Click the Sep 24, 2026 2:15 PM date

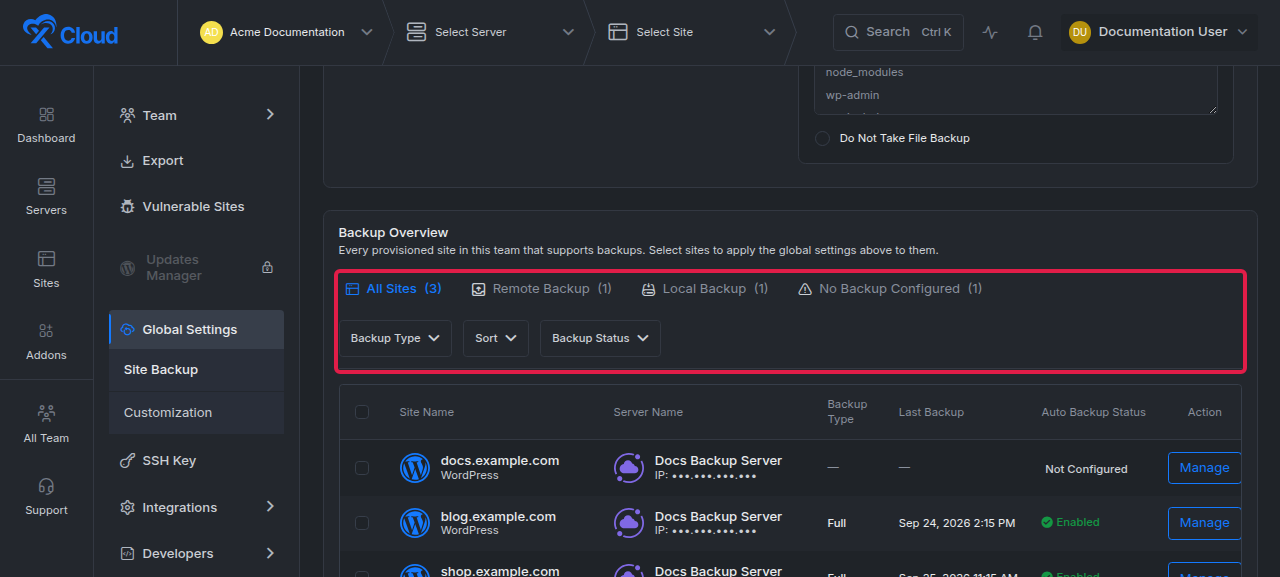[957, 523]
